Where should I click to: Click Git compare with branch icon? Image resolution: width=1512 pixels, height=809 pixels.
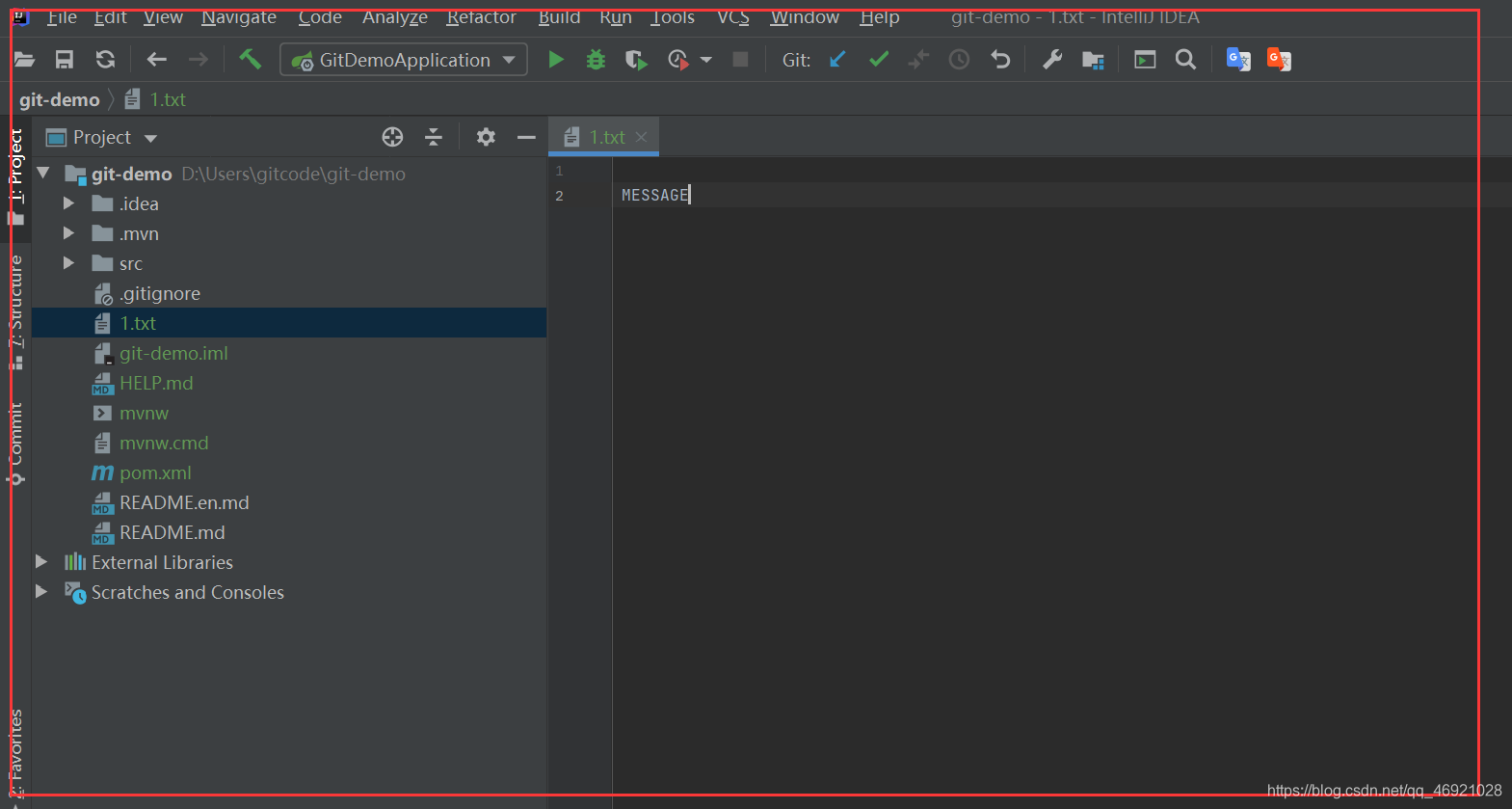[918, 60]
